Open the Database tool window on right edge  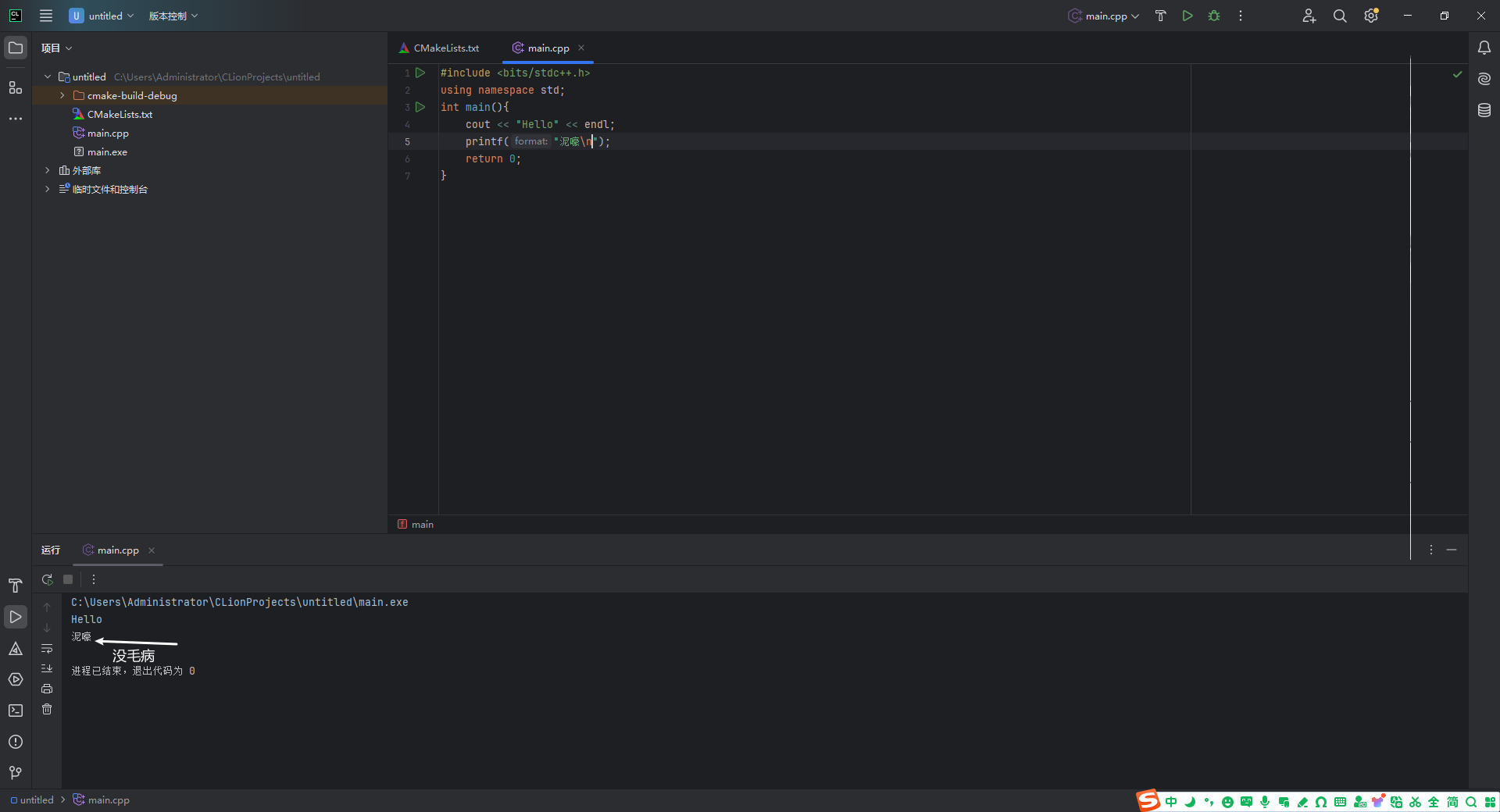1484,110
